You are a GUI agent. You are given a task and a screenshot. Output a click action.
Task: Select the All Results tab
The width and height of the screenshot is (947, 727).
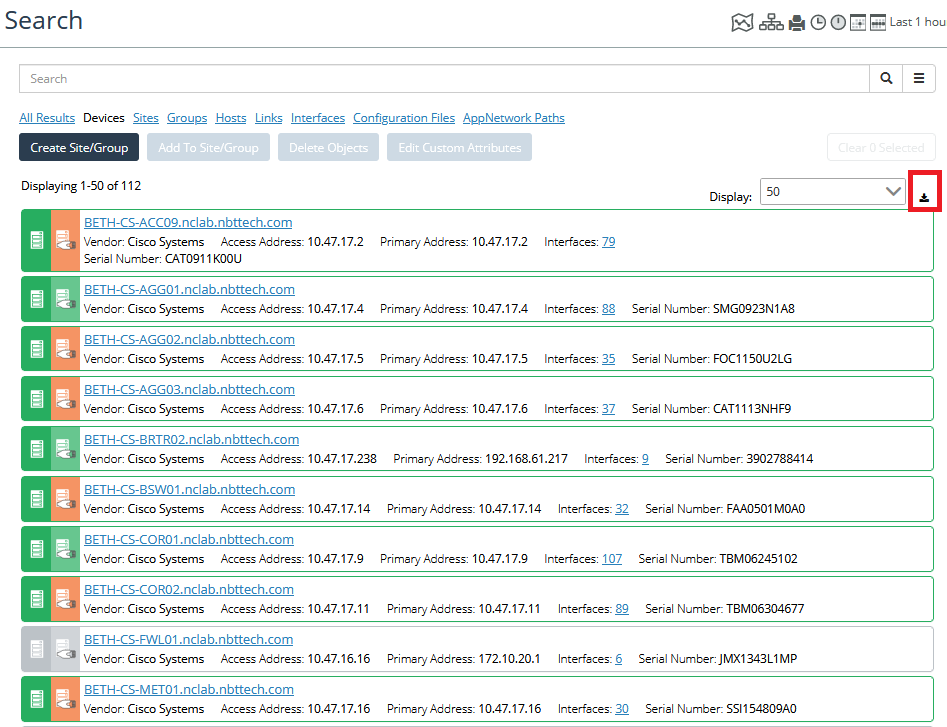47,118
